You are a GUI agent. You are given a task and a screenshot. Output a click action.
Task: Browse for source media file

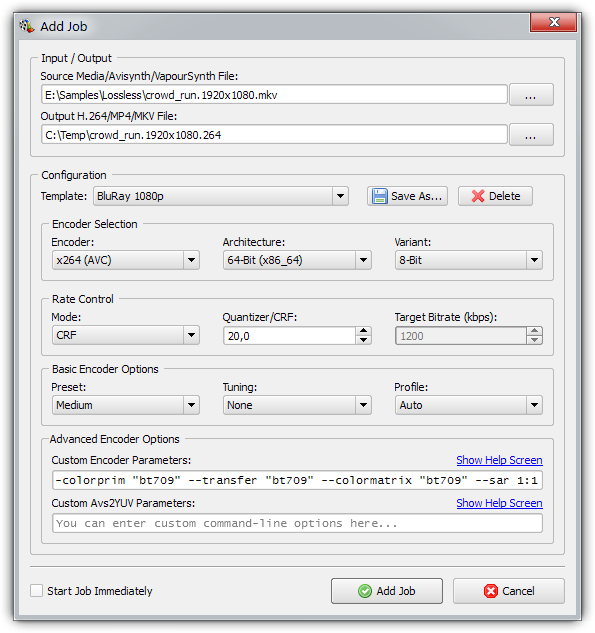tap(531, 95)
